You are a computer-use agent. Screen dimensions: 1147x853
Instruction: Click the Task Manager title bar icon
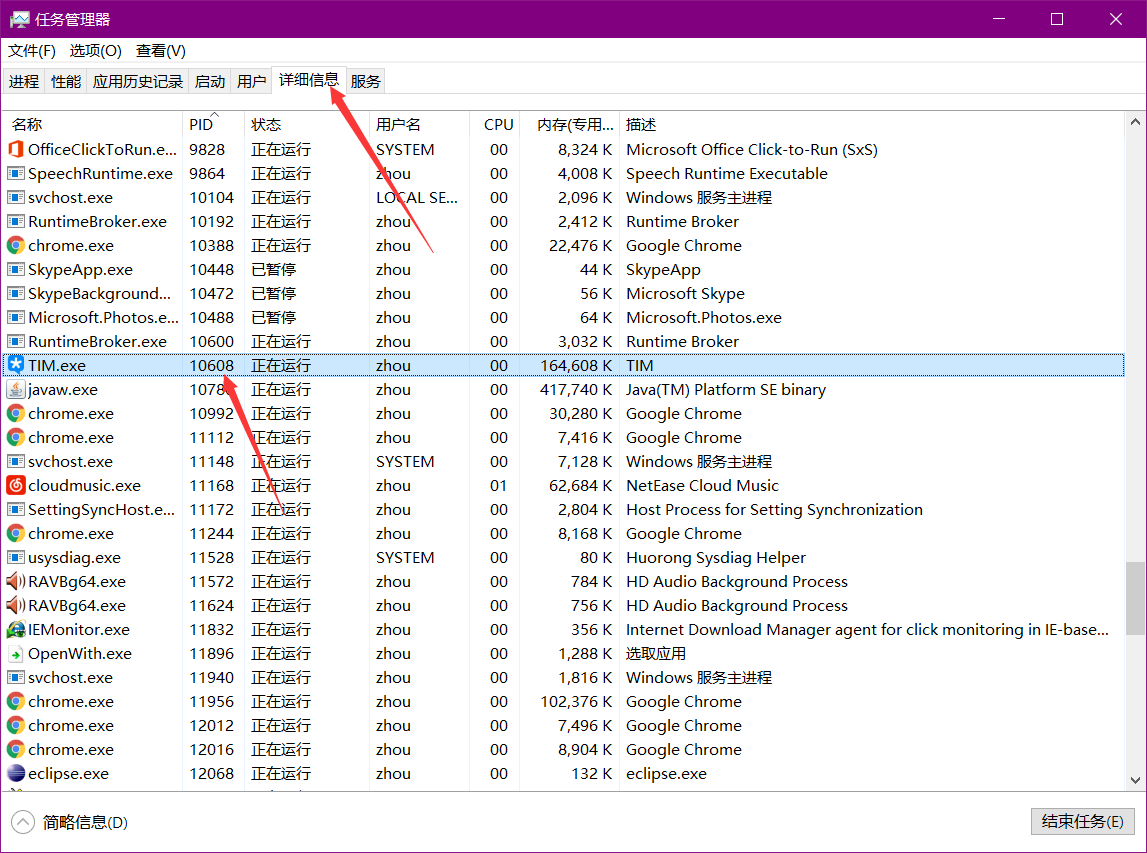click(20, 19)
